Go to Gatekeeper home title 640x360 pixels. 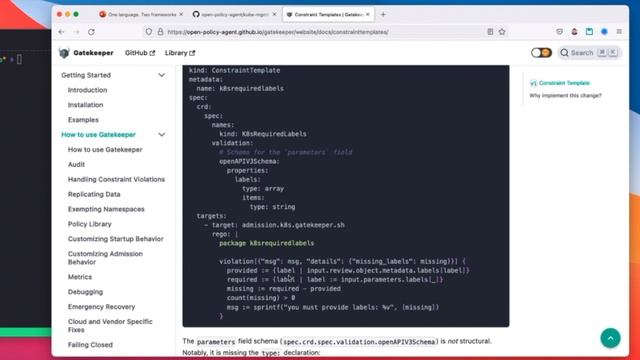tap(93, 53)
